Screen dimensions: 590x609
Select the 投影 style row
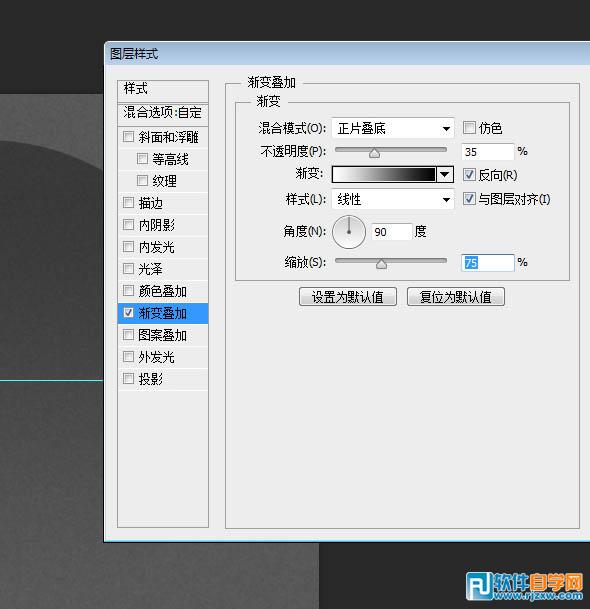click(x=163, y=379)
